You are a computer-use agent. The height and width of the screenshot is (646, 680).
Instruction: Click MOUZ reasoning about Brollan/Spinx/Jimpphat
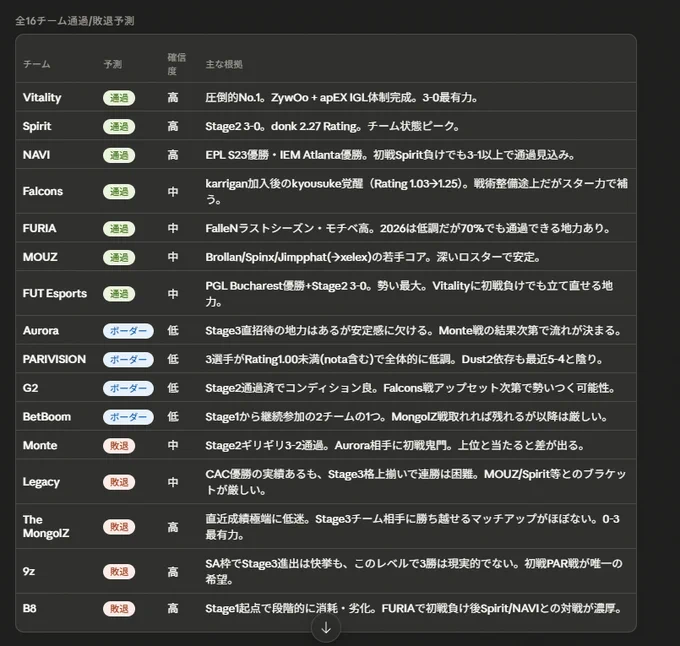tap(373, 257)
